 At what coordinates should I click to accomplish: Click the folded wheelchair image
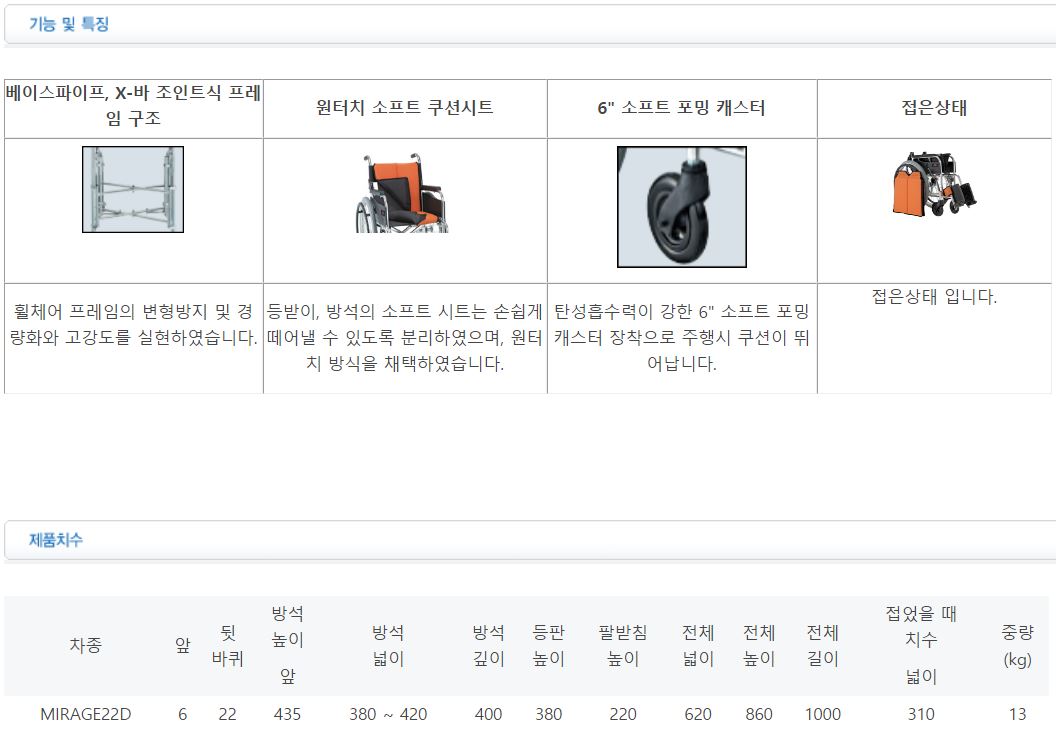click(x=933, y=184)
